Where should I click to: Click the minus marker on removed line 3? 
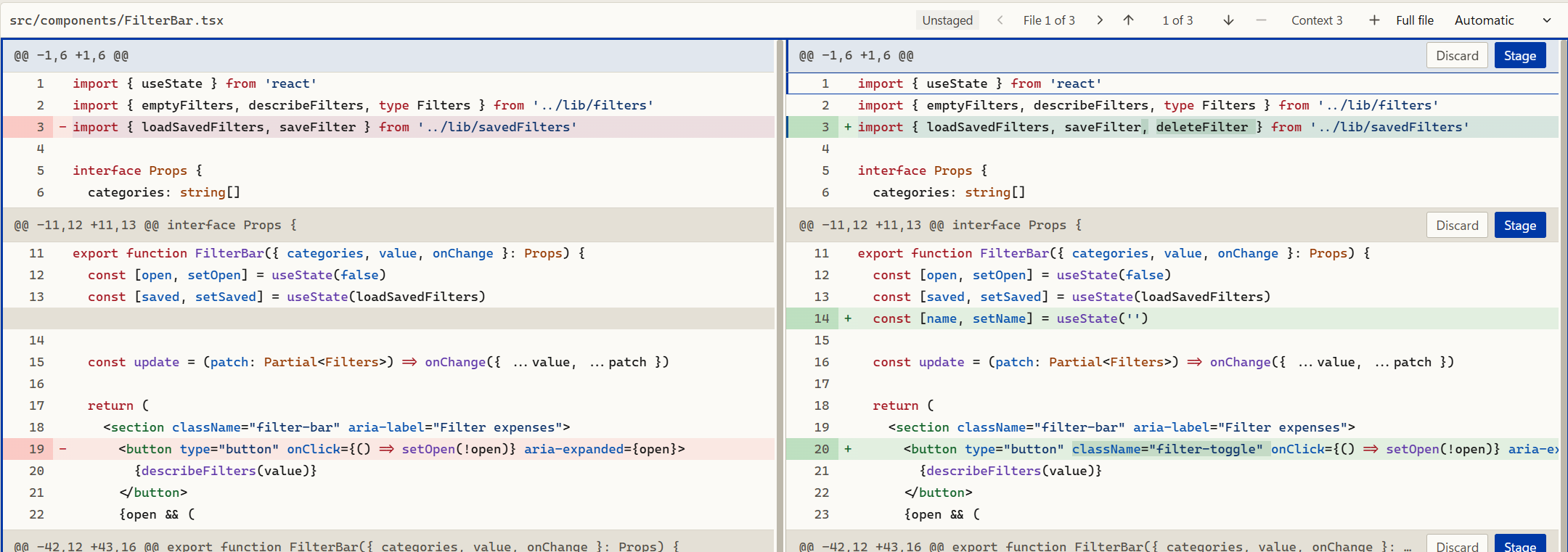62,127
